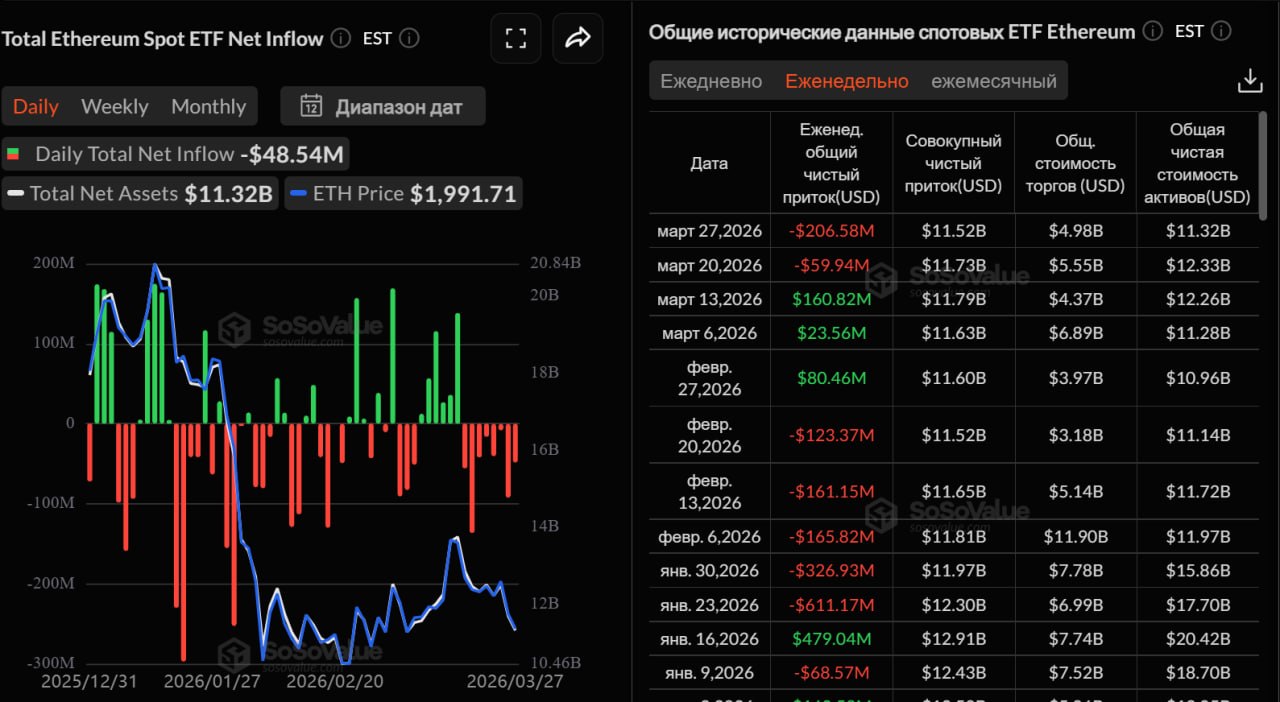This screenshot has width=1280, height=702.
Task: Click info icon next to right EST label
Action: pyautogui.click(x=1220, y=31)
